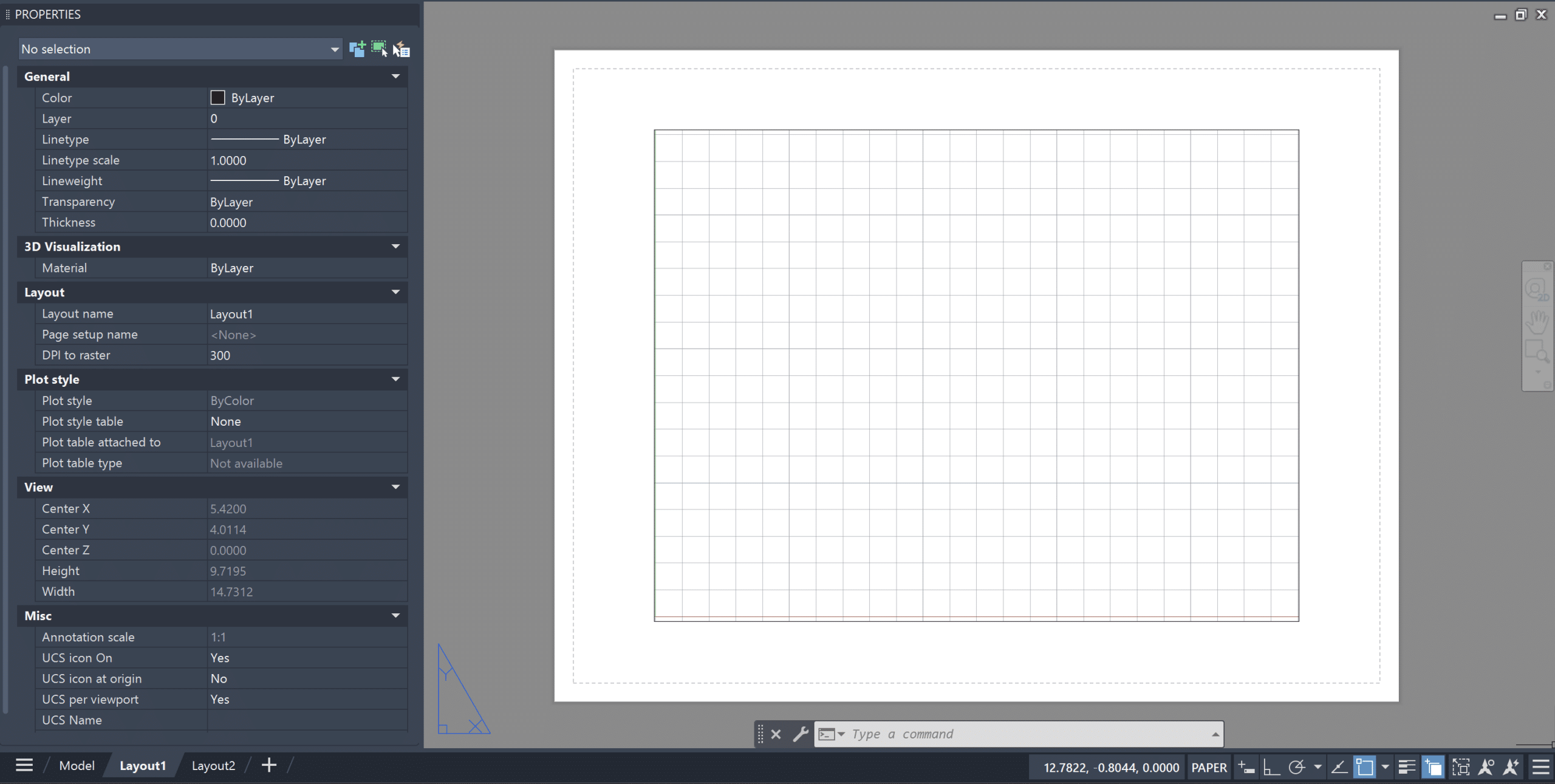Image resolution: width=1555 pixels, height=784 pixels.
Task: Switch to the Model tab
Action: click(77, 765)
